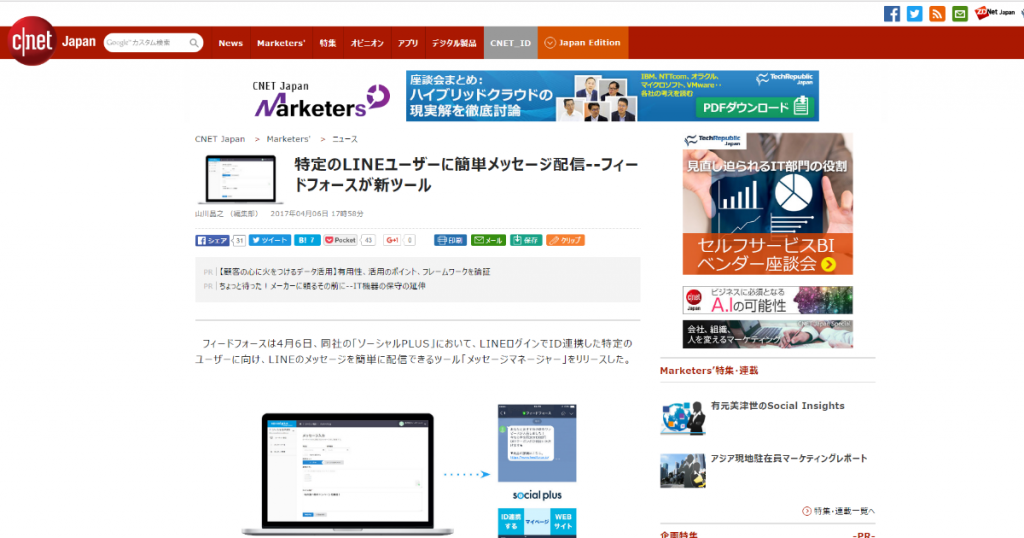This screenshot has width=1024, height=538.
Task: Expand the Japan Edition dropdown
Action: coord(583,43)
